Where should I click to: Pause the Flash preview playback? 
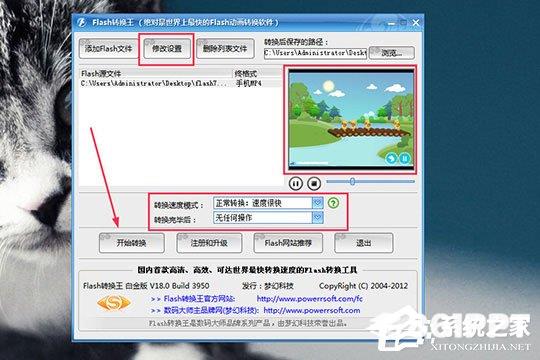click(x=295, y=183)
